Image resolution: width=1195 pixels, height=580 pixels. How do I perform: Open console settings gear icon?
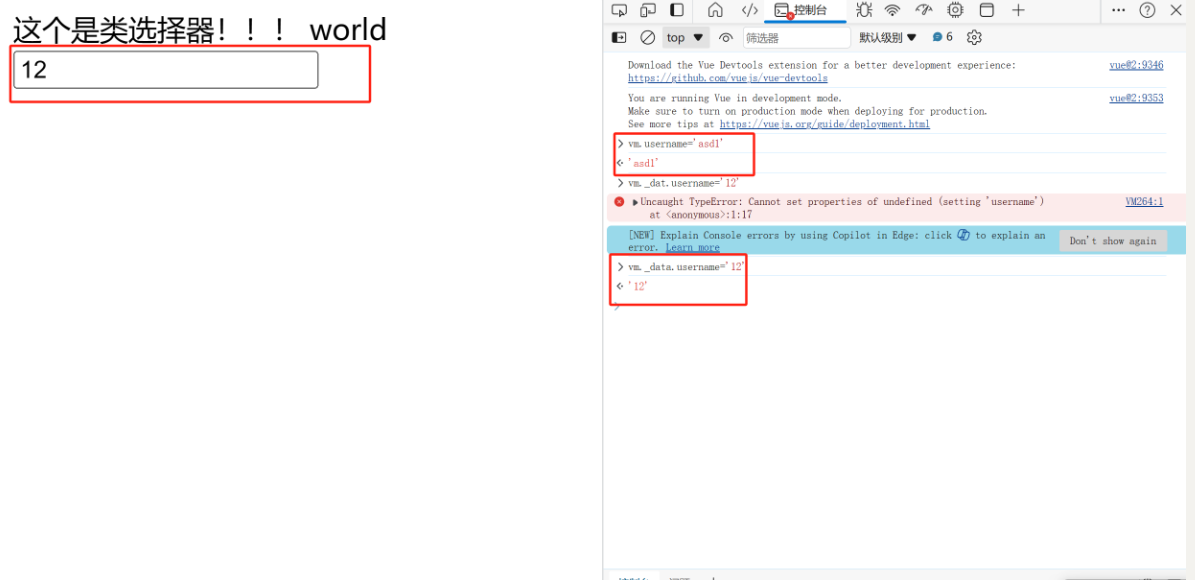point(974,37)
